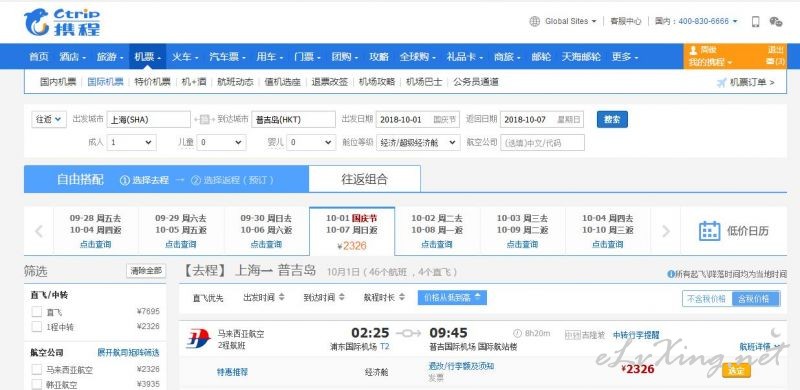Click the info icon beside local time note
This screenshot has height=390, width=800.
(x=671, y=274)
